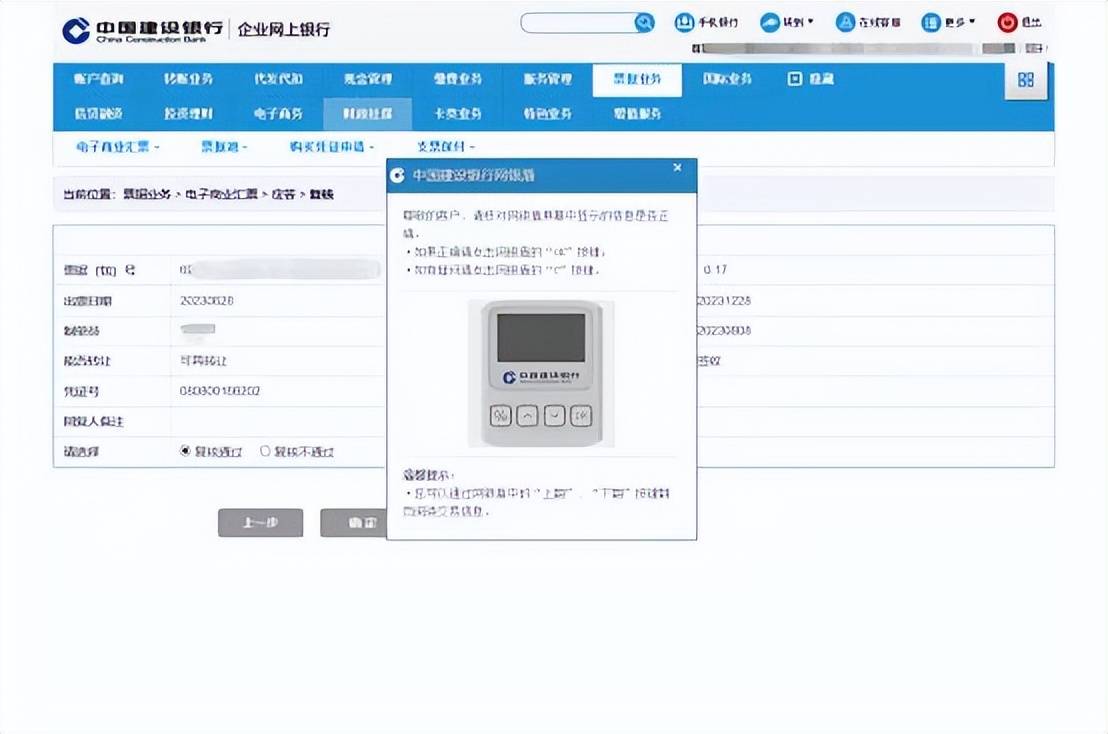This screenshot has width=1108, height=734.
Task: Close the 网银盾 dialog with the X
Action: click(x=678, y=168)
